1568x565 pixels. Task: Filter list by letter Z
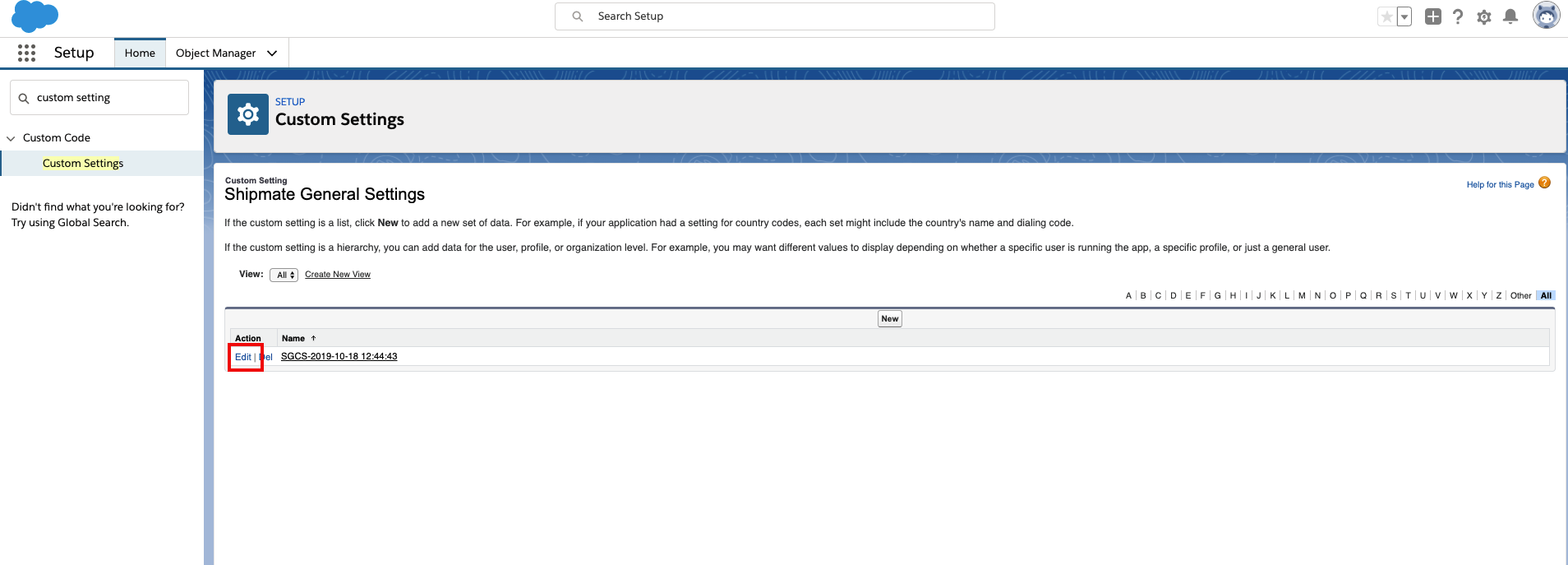[1499, 296]
